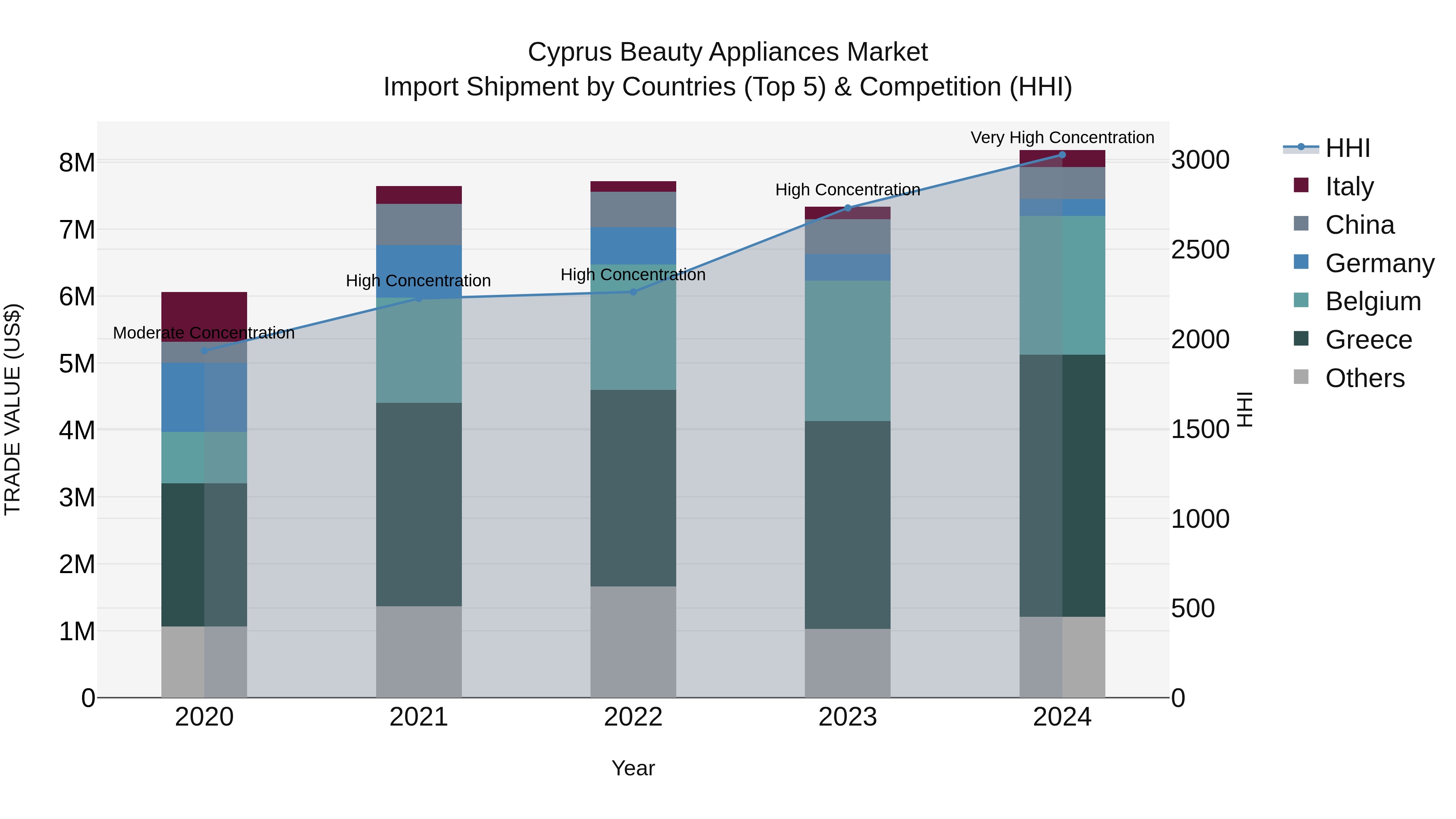Viewport: 1456px width, 819px height.
Task: Click the 'Moderate Concentration' annotation
Action: (x=204, y=333)
